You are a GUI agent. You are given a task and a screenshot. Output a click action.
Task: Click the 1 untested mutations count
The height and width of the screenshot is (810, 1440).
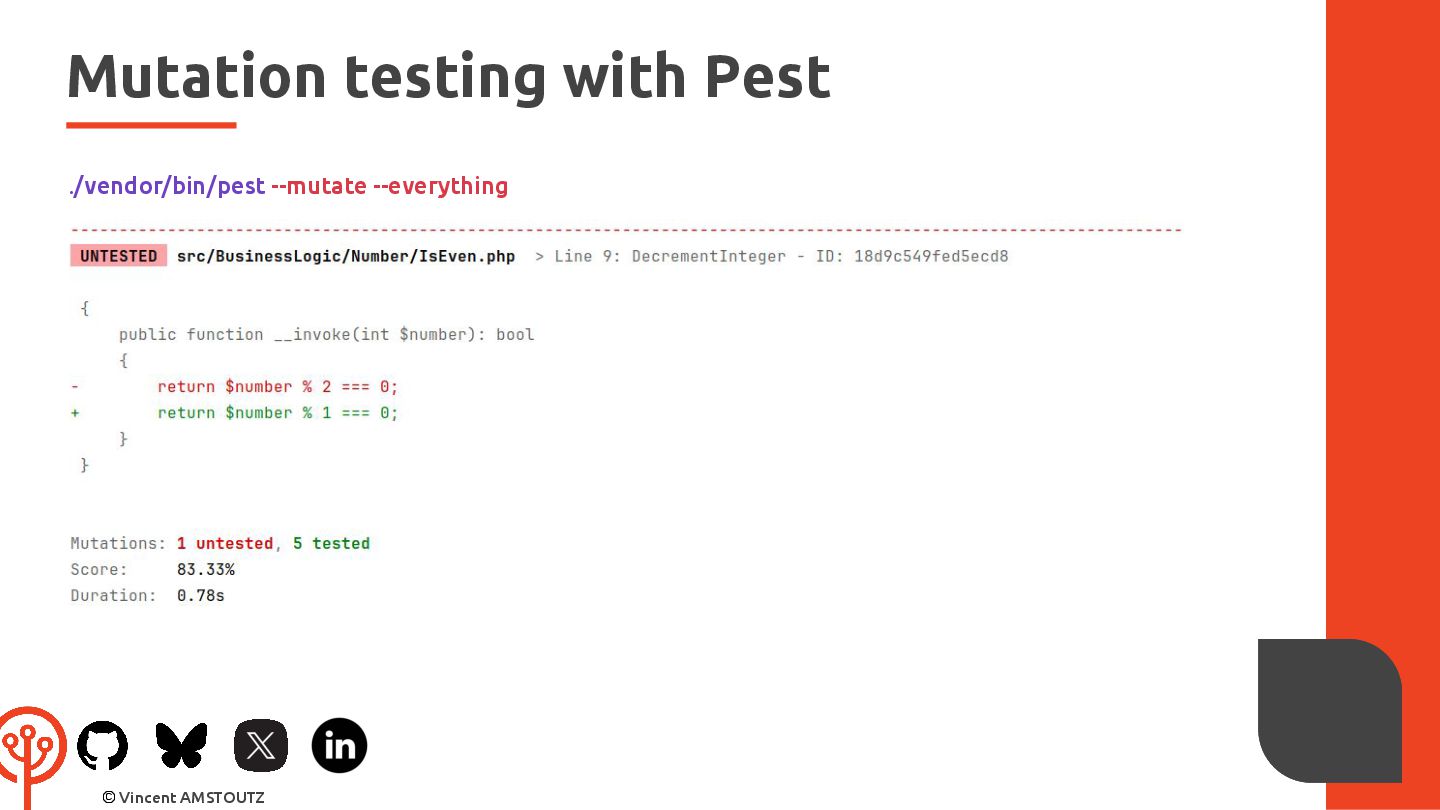point(225,543)
